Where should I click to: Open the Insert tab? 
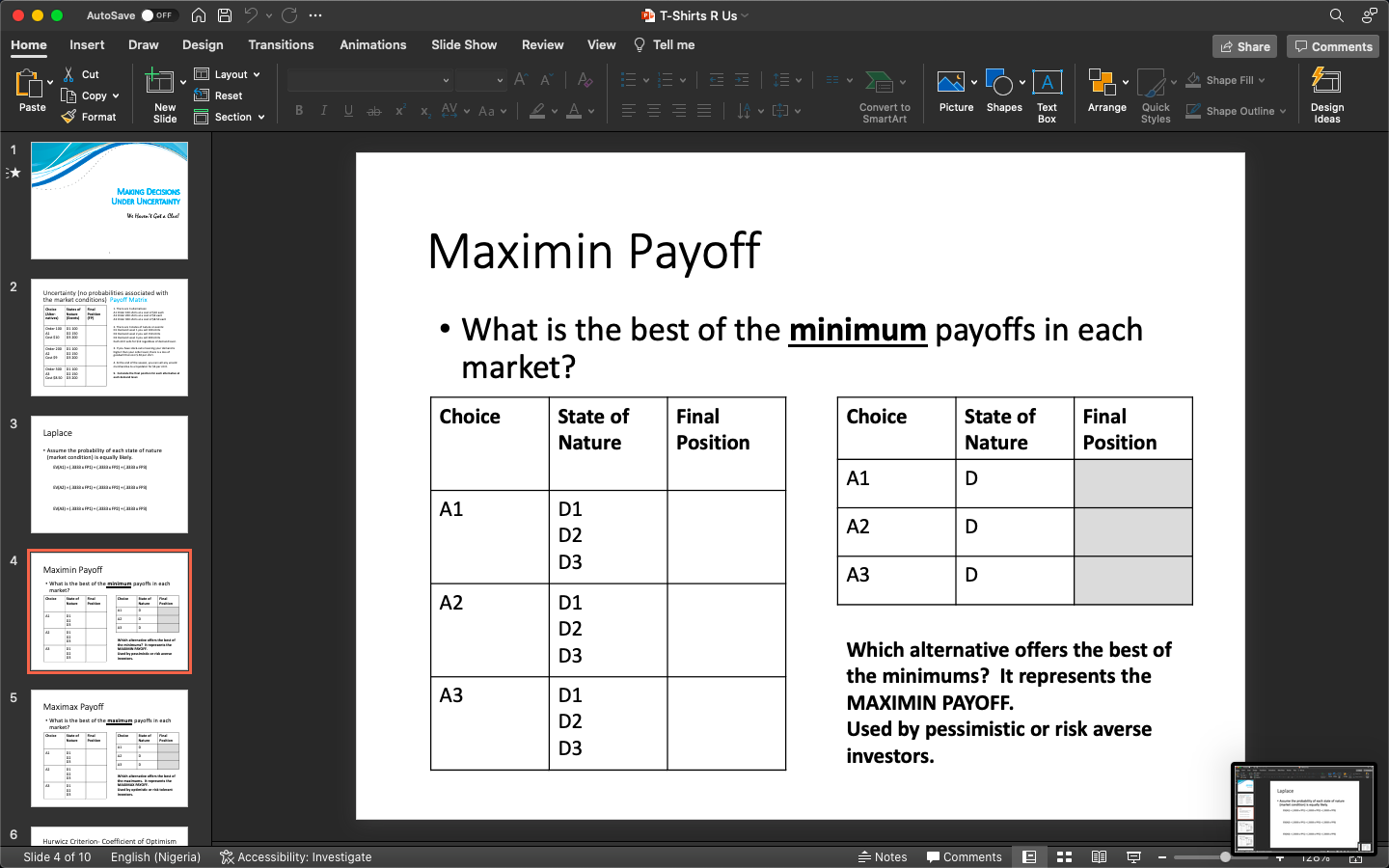tap(87, 44)
